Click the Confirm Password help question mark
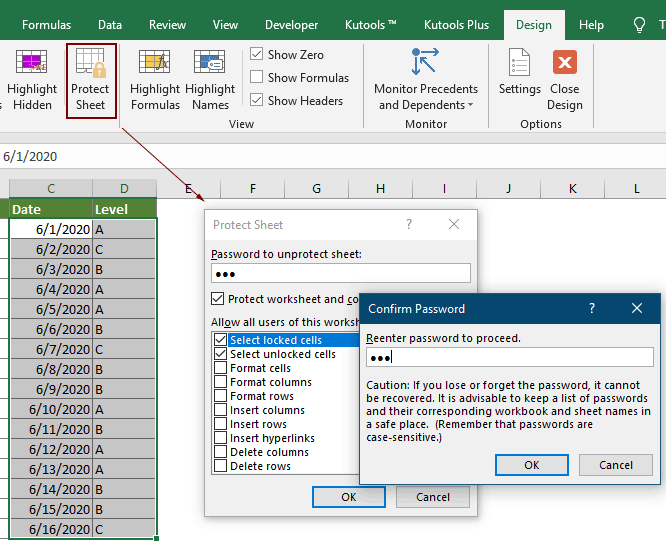666x544 pixels. point(591,309)
